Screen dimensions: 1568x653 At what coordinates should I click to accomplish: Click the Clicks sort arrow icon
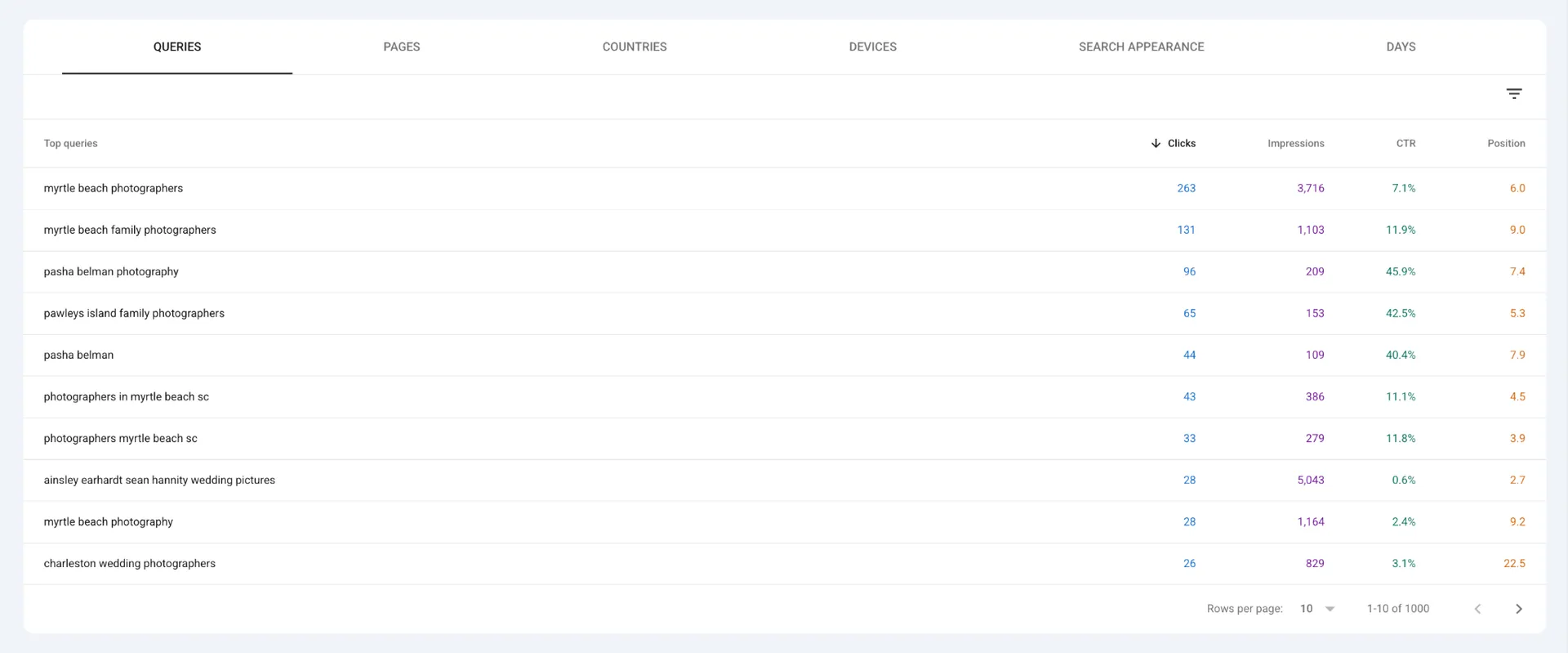point(1156,143)
